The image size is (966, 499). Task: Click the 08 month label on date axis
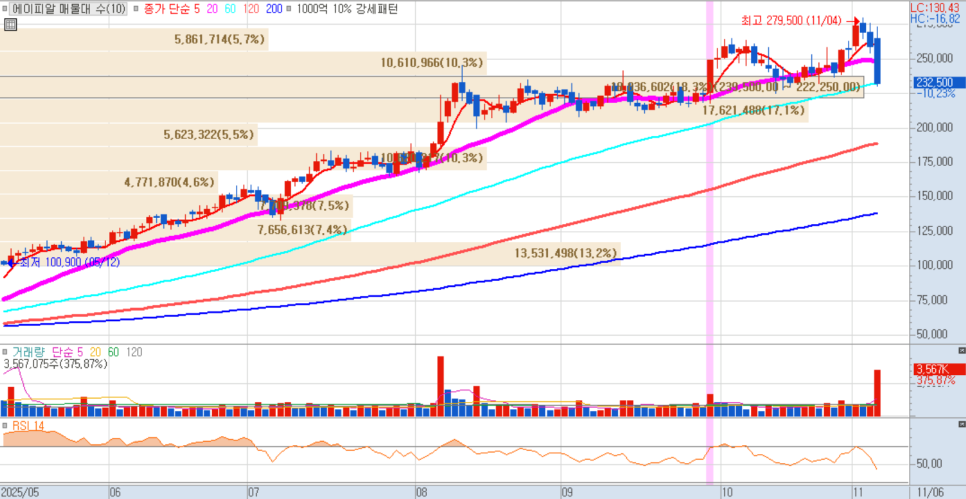(421, 493)
